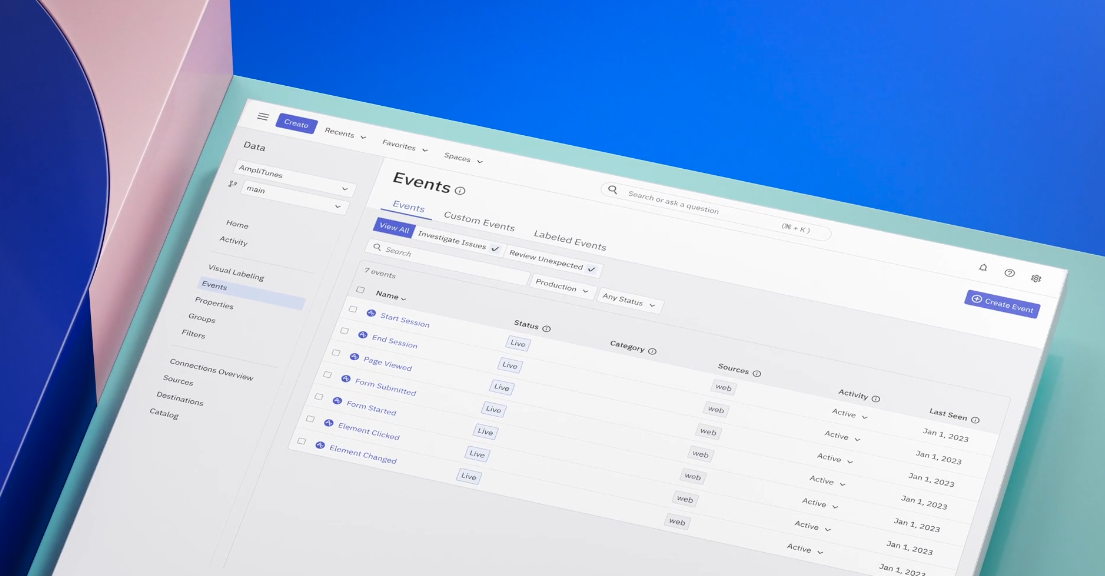Click the Create button
Screen dimensions: 1105x576
(x=296, y=123)
